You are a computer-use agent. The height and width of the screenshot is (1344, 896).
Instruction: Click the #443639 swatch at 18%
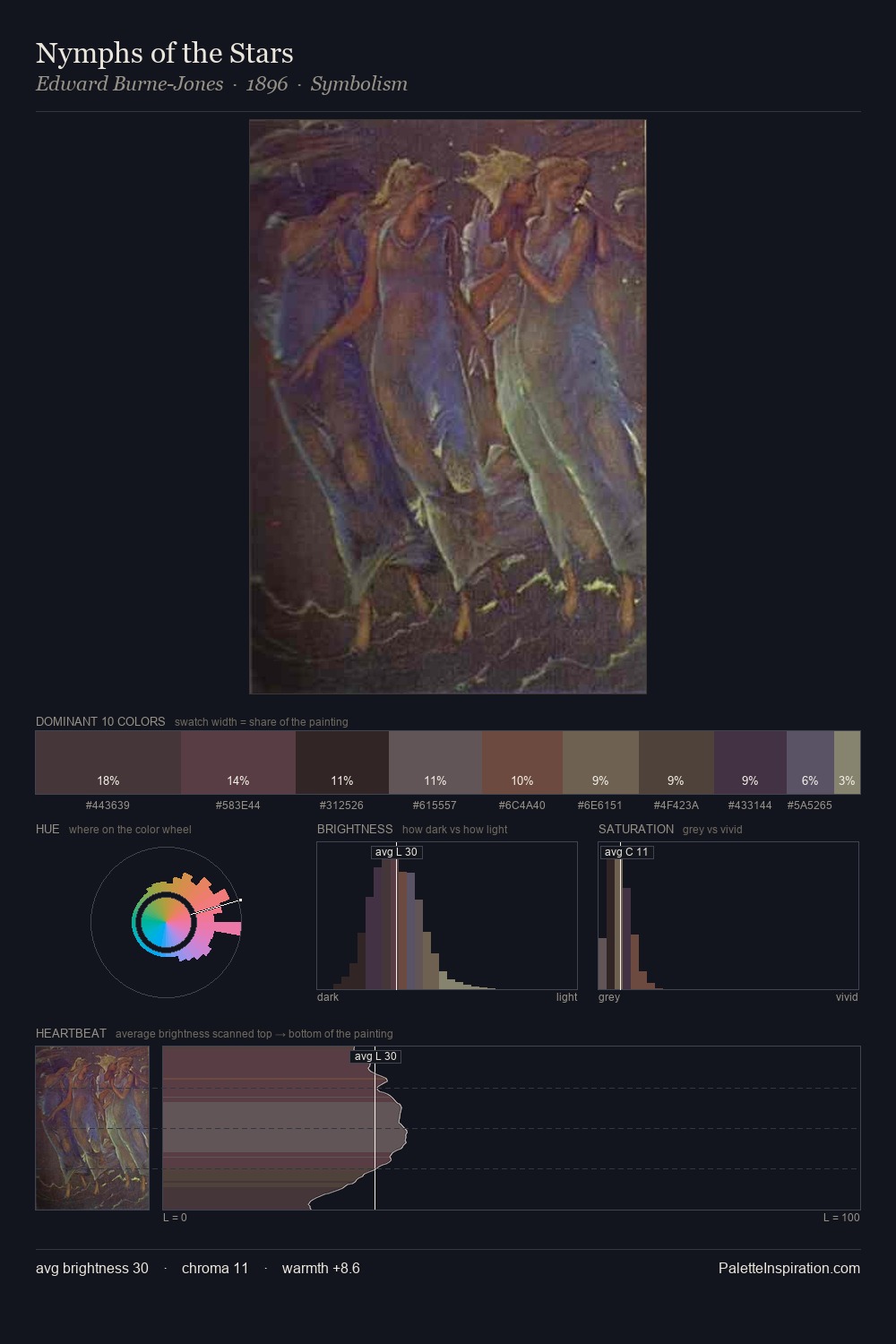(108, 762)
